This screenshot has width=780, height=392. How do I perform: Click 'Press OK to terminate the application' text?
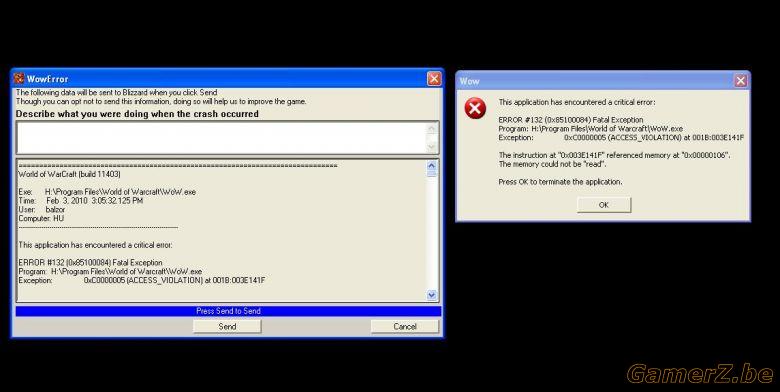click(560, 182)
